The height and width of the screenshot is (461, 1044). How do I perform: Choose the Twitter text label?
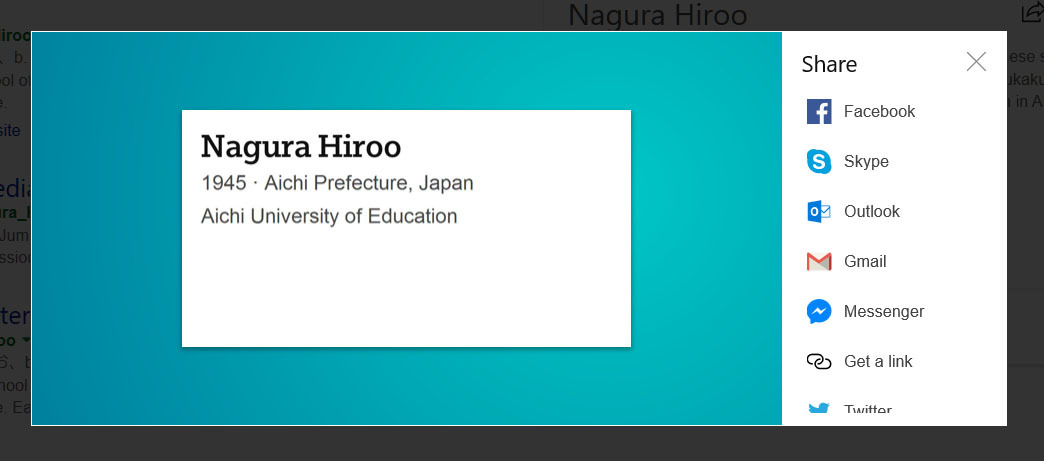[867, 411]
